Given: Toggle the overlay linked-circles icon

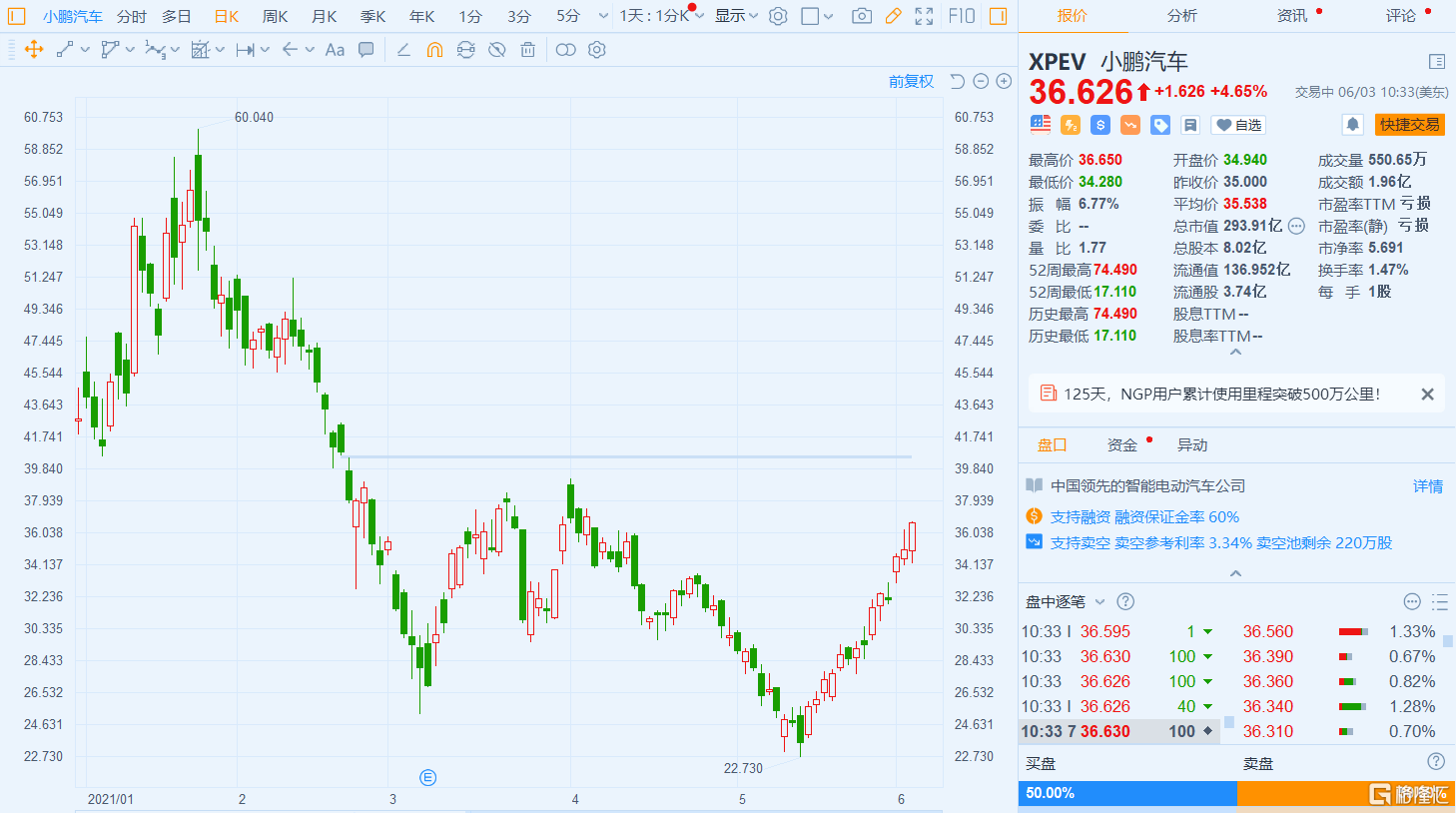Looking at the screenshot, I should [x=566, y=50].
